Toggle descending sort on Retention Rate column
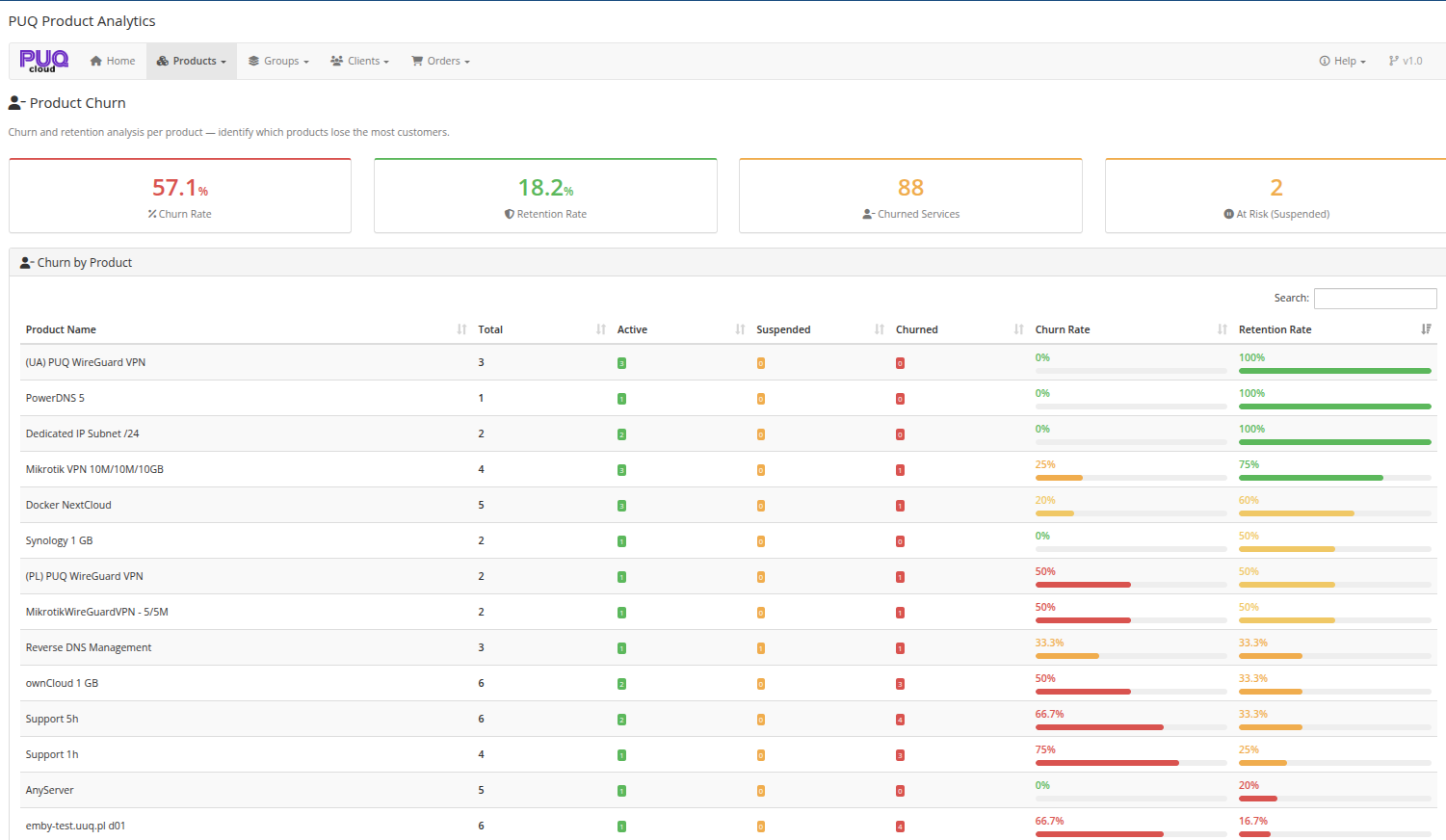This screenshot has width=1446, height=840. 1427,328
